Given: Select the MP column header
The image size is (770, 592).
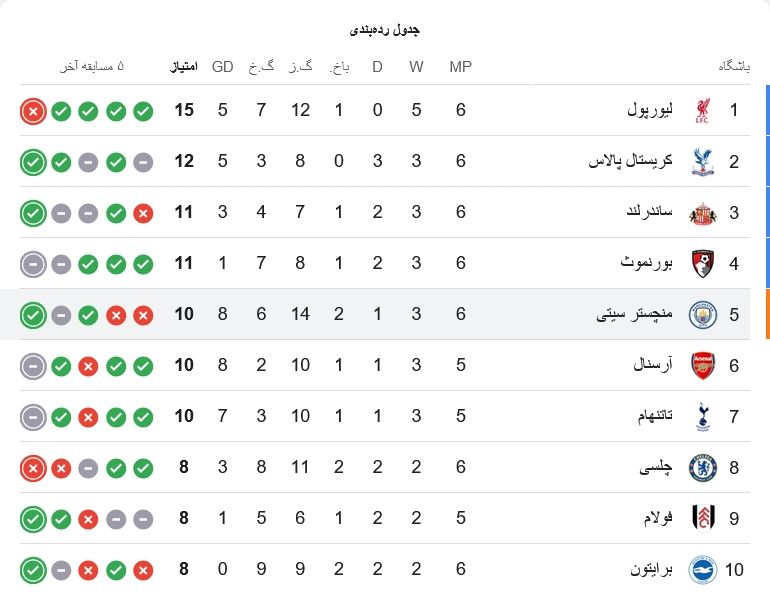Looking at the screenshot, I should (460, 67).
